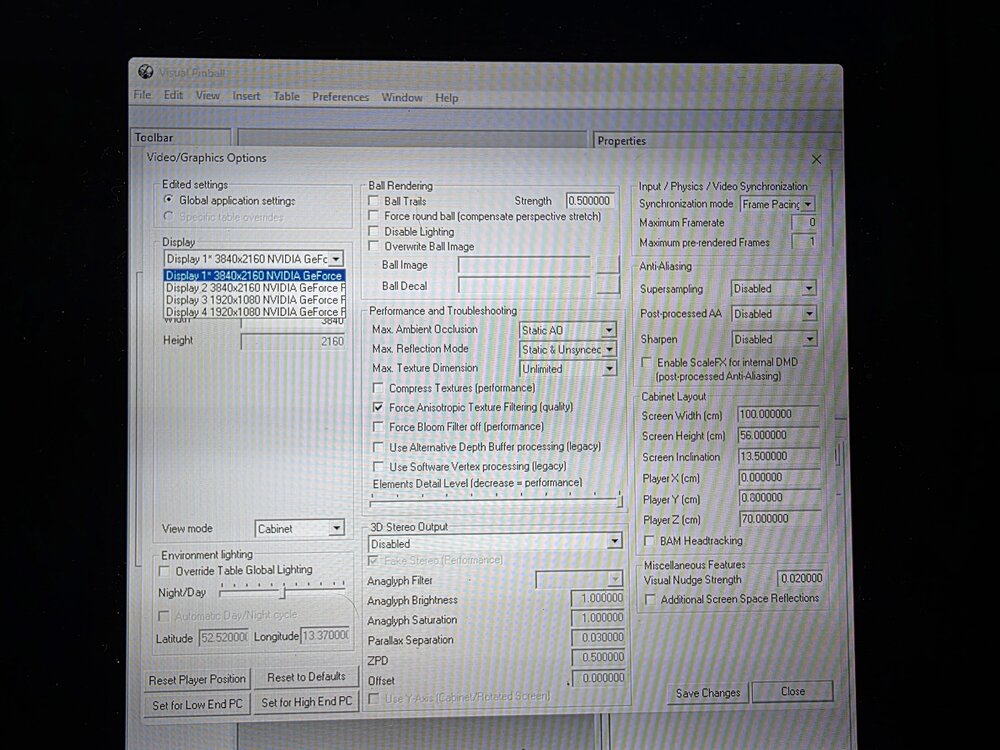
Task: Toggle Force round ball checkbox
Action: pyautogui.click(x=374, y=216)
